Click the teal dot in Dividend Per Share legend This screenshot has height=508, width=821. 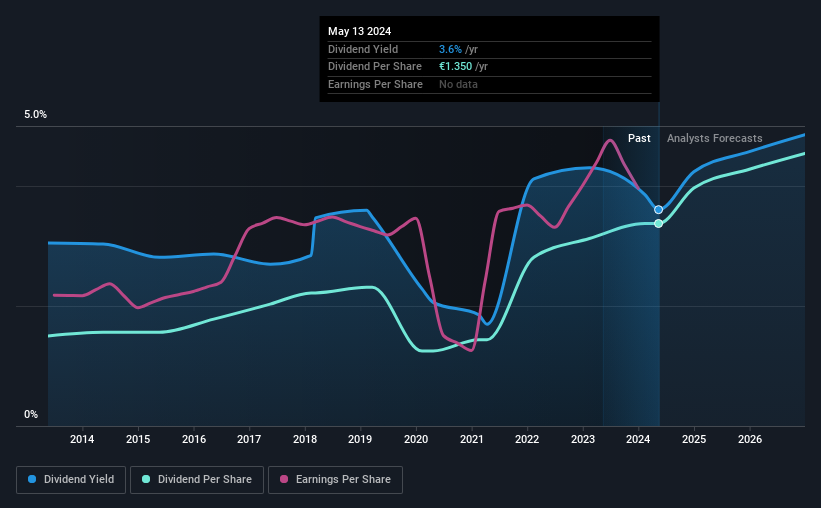[x=146, y=479]
